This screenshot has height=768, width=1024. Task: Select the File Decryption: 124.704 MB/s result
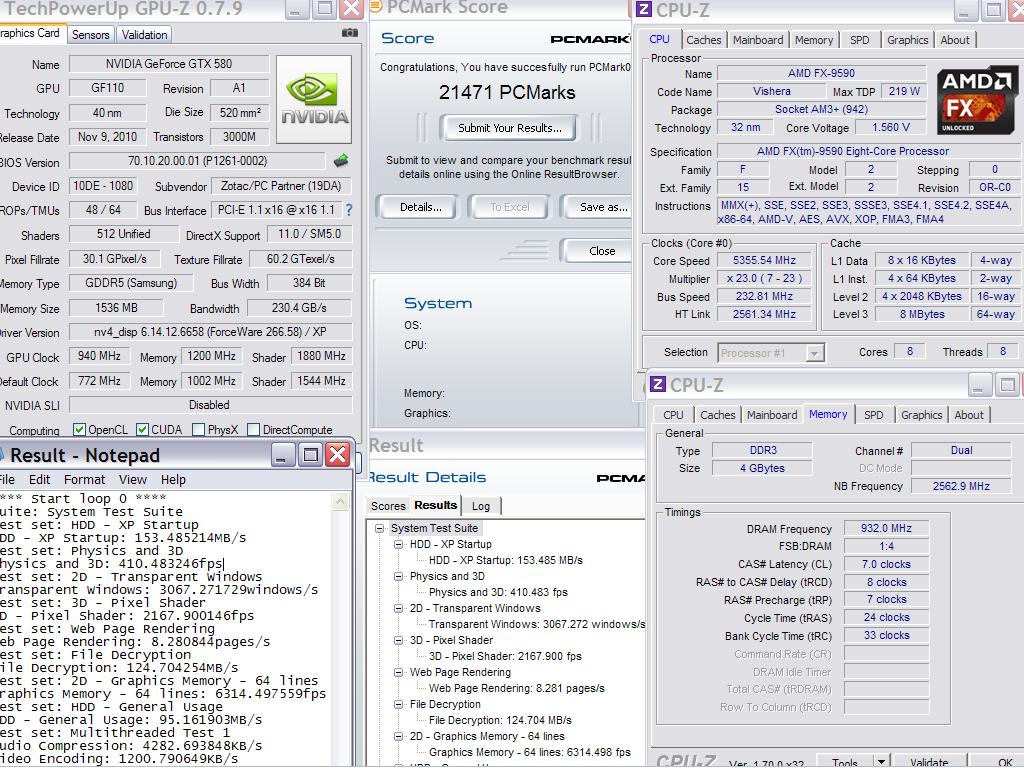pyautogui.click(x=500, y=720)
